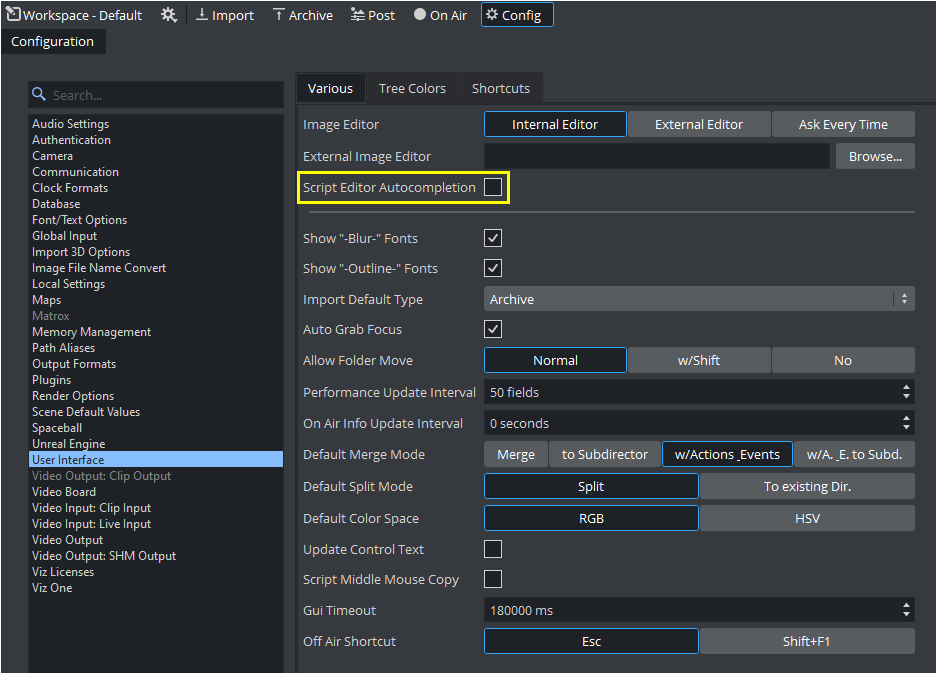
Task: Click the Performance Update Interval stepper arrows
Action: 906,392
